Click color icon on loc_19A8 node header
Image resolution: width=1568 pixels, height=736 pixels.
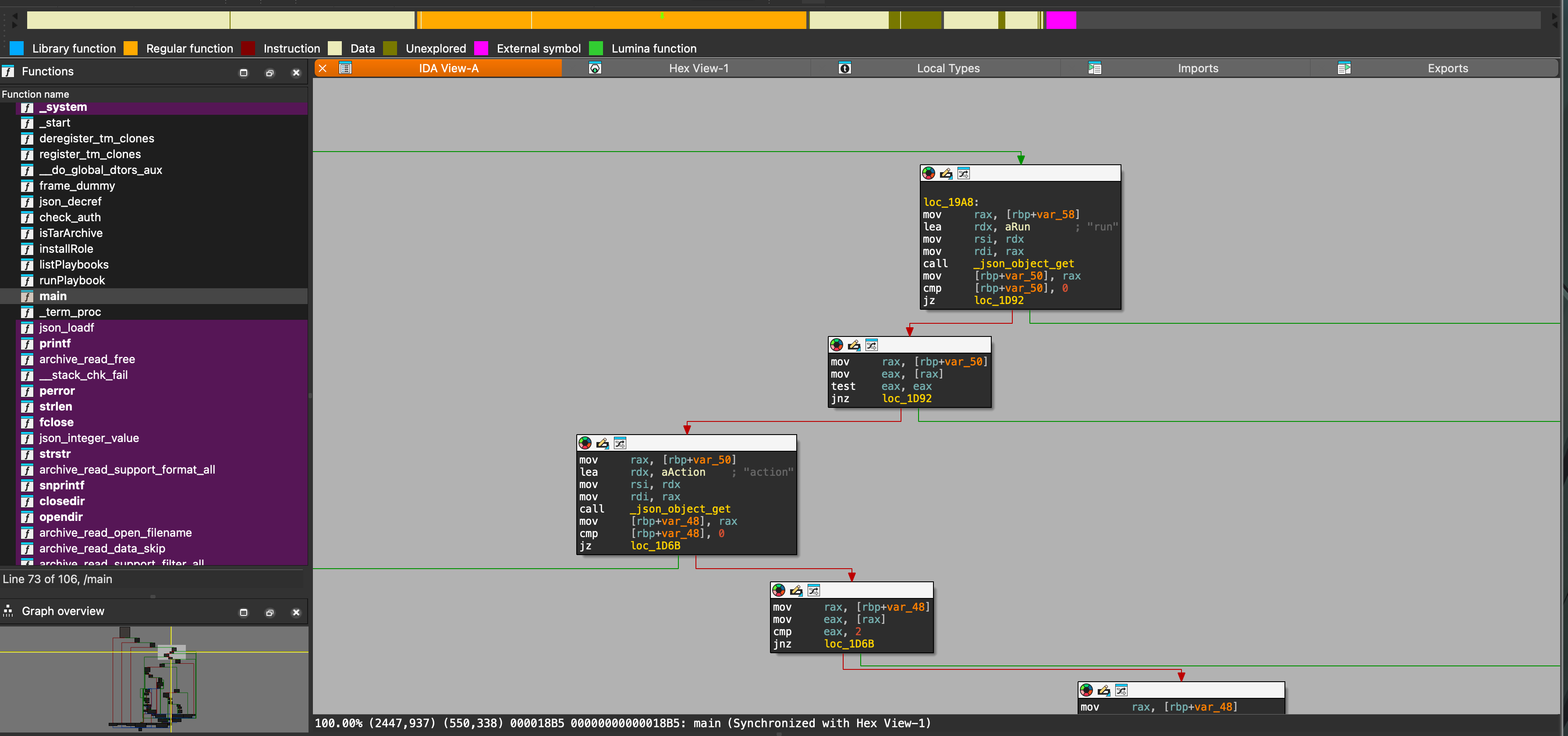928,173
